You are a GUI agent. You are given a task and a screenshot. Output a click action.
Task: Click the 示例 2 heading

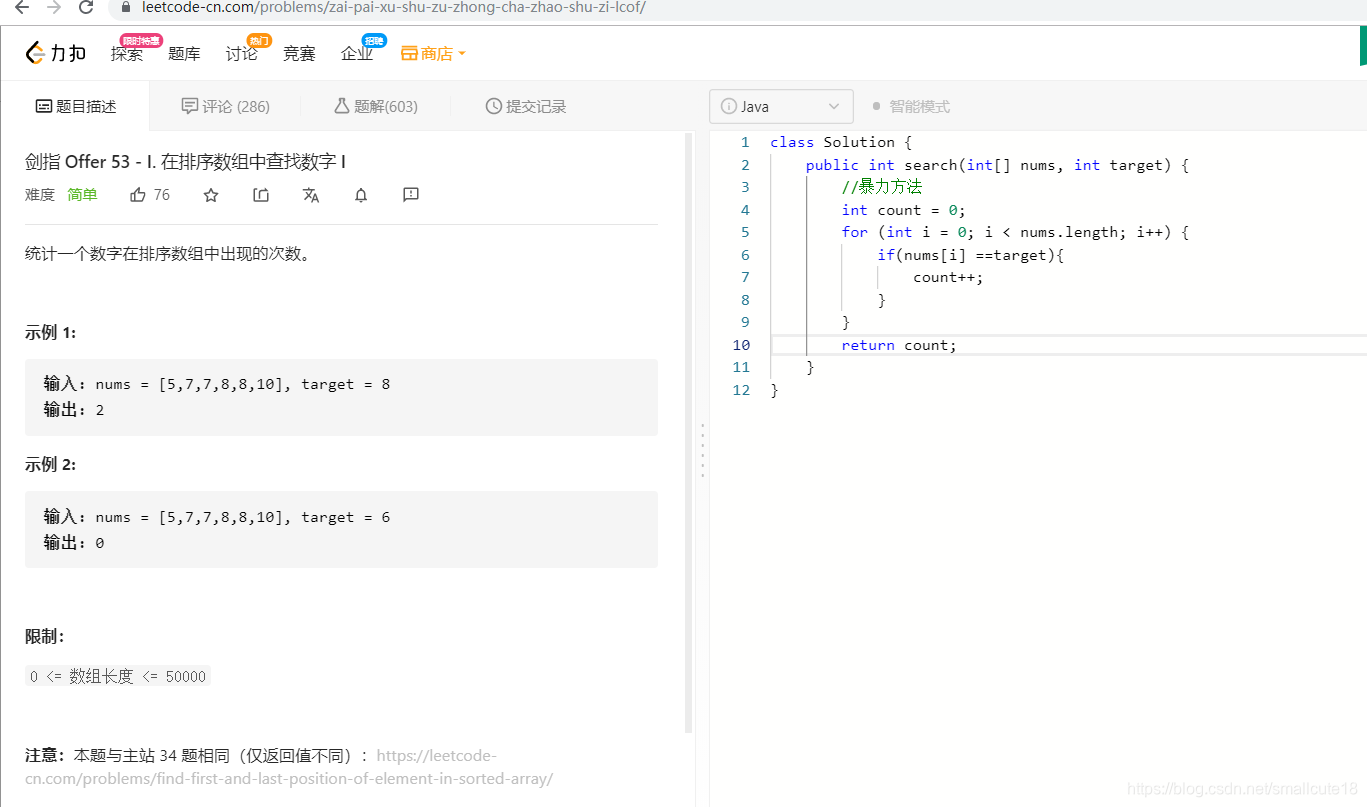50,465
